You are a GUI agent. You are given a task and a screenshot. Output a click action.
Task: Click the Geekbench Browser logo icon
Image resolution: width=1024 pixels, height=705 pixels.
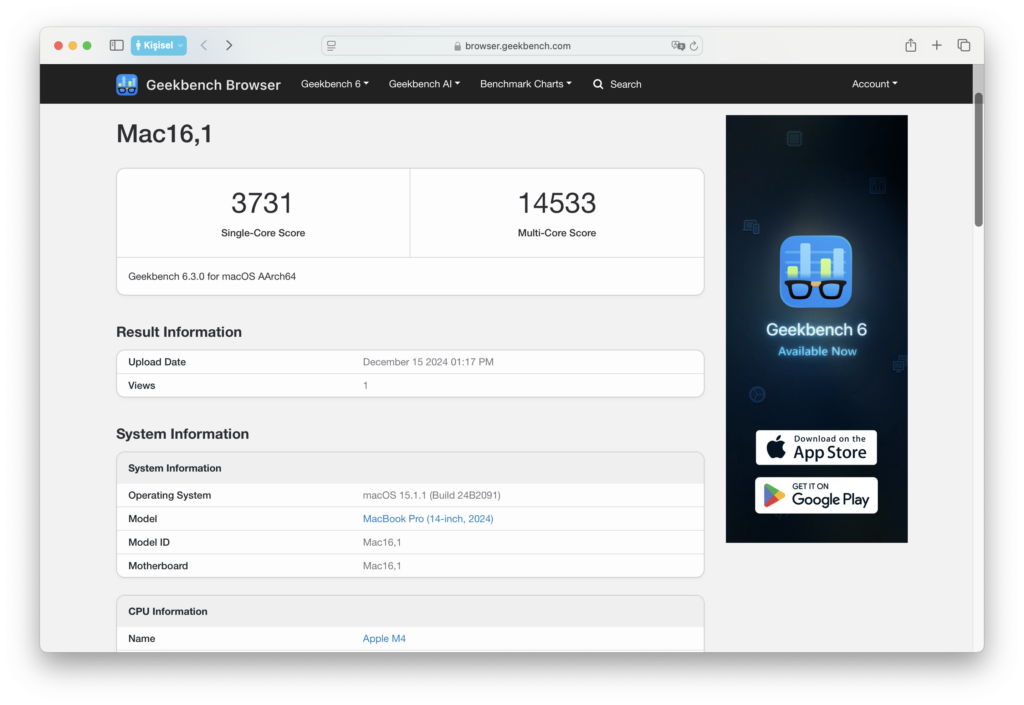(x=127, y=85)
